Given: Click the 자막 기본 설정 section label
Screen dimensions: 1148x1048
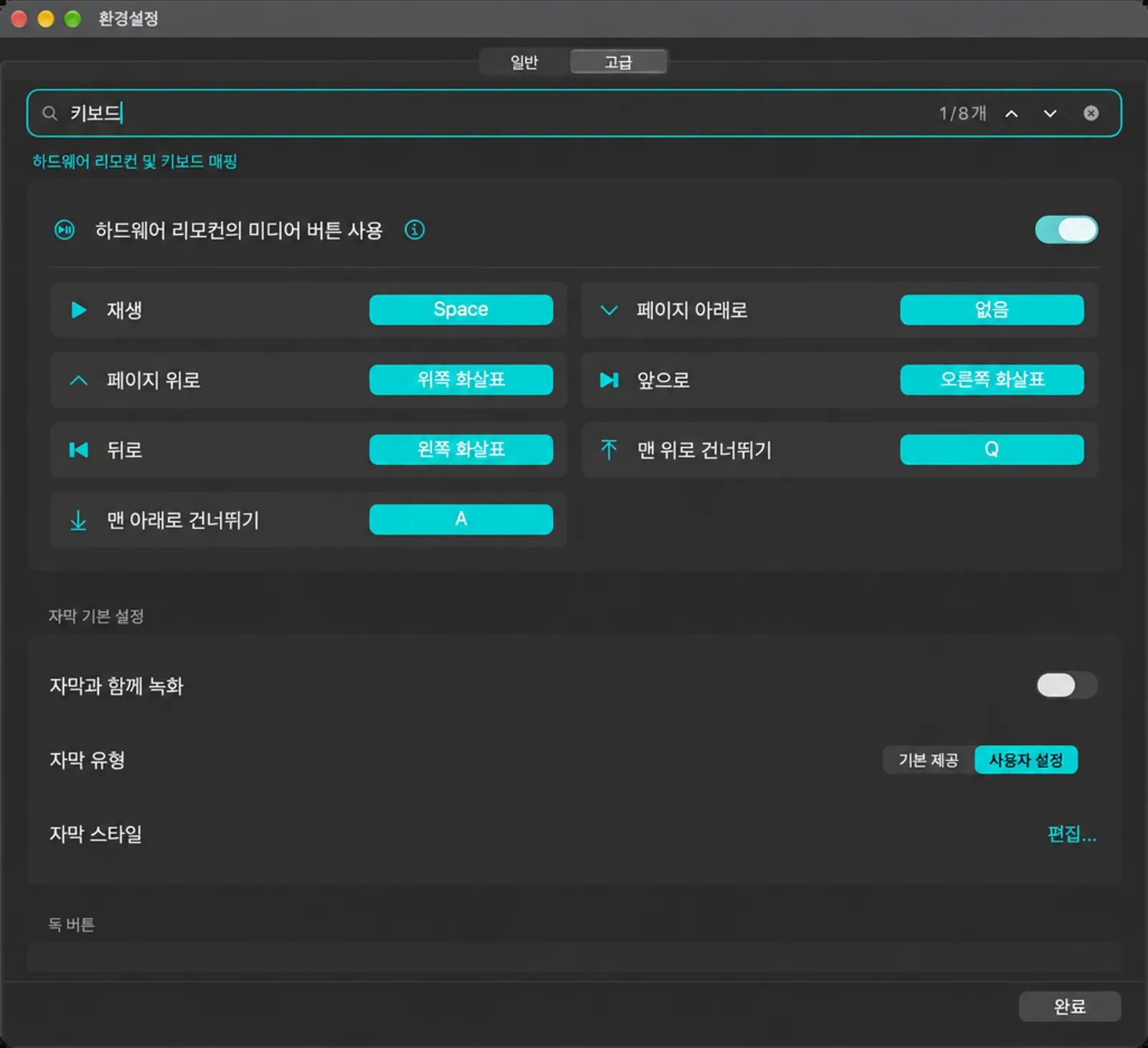Looking at the screenshot, I should [96, 616].
